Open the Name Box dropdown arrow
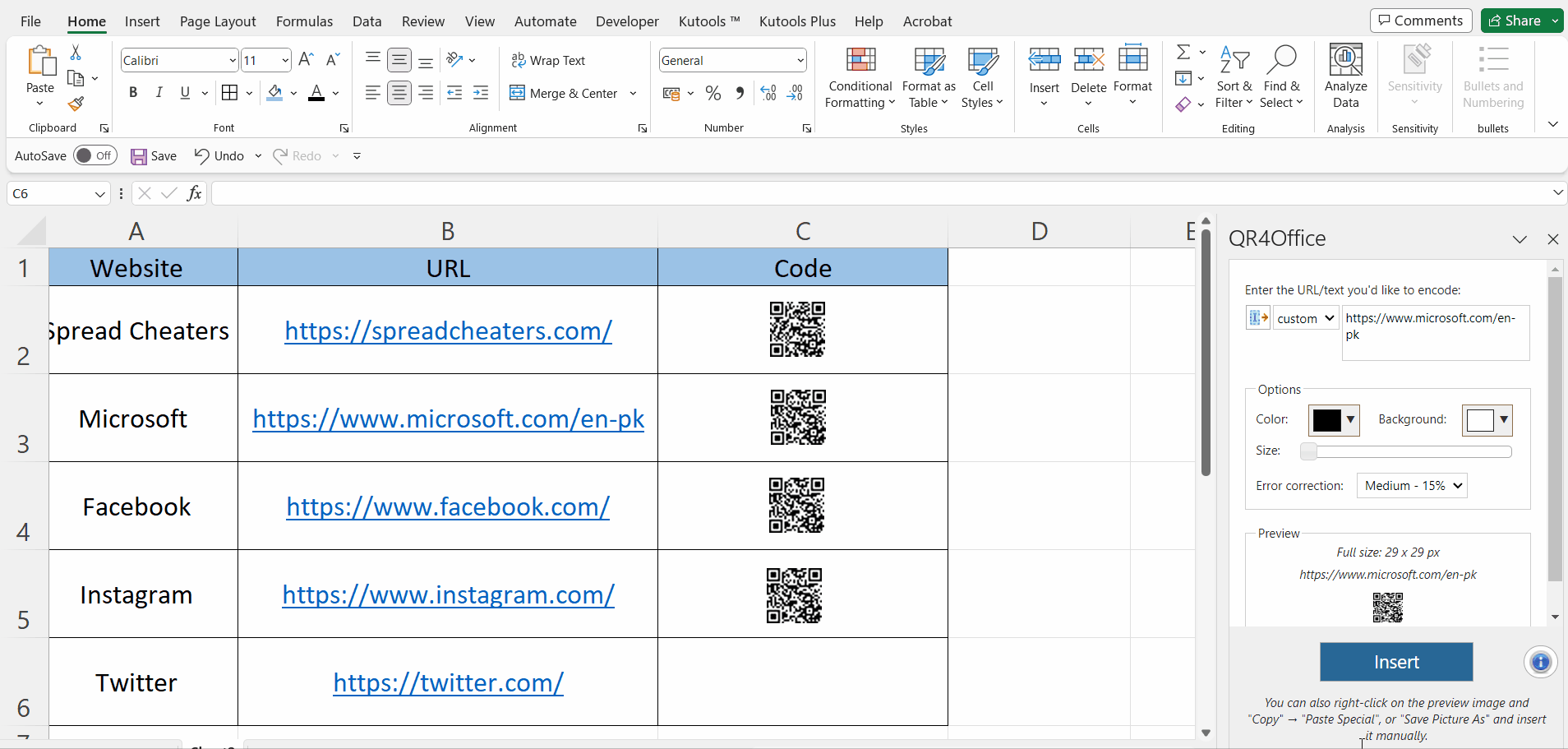The height and width of the screenshot is (749, 1568). tap(99, 194)
